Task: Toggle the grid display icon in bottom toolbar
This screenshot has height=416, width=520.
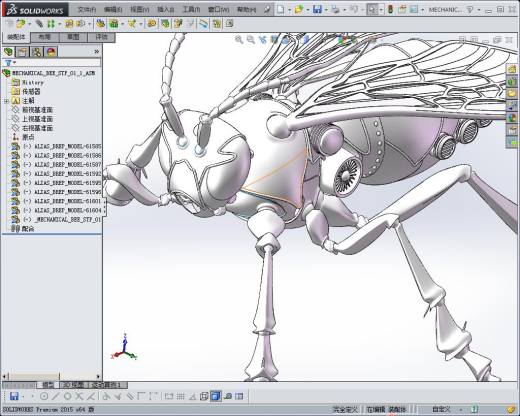Action: [180, 396]
